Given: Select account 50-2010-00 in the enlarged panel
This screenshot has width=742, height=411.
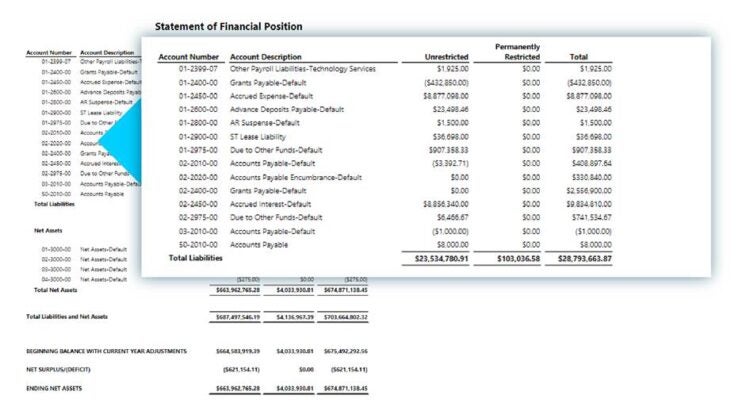Looking at the screenshot, I should (x=198, y=245).
